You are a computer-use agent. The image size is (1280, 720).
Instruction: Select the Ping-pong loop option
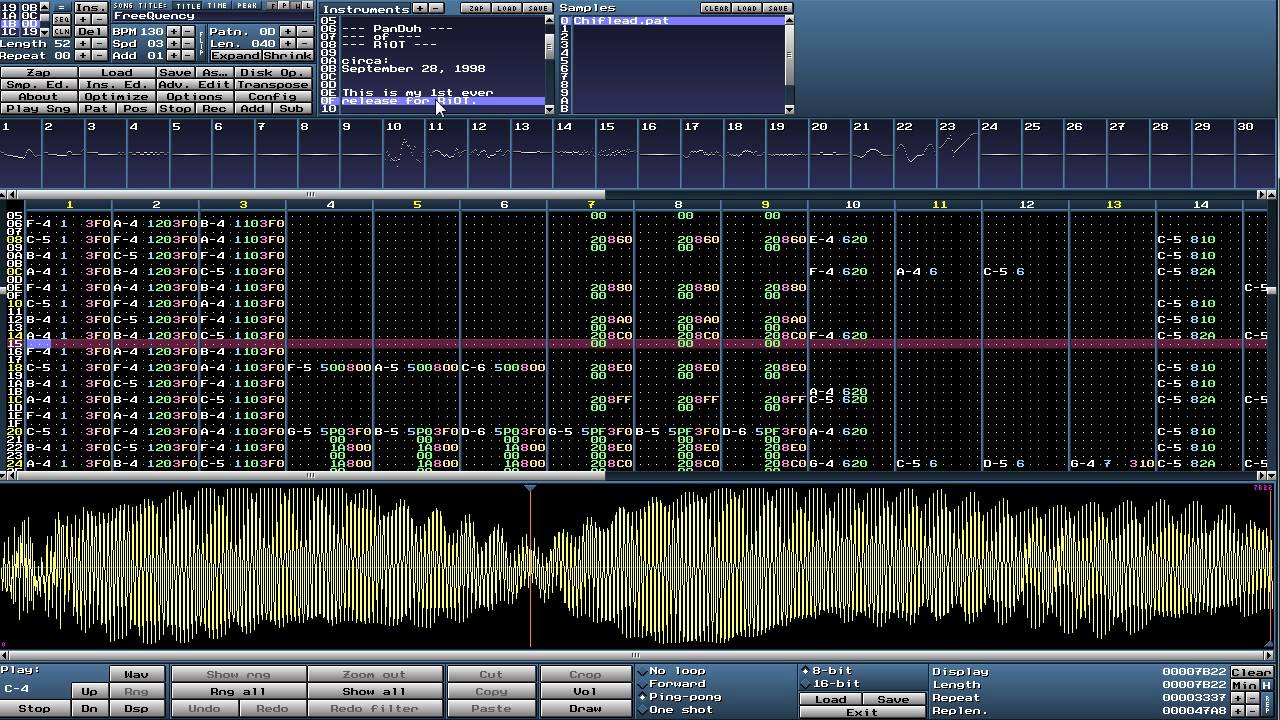click(681, 697)
